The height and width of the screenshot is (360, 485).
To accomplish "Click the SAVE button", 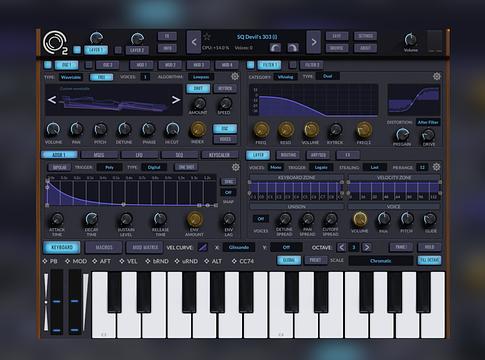I will pos(337,36).
